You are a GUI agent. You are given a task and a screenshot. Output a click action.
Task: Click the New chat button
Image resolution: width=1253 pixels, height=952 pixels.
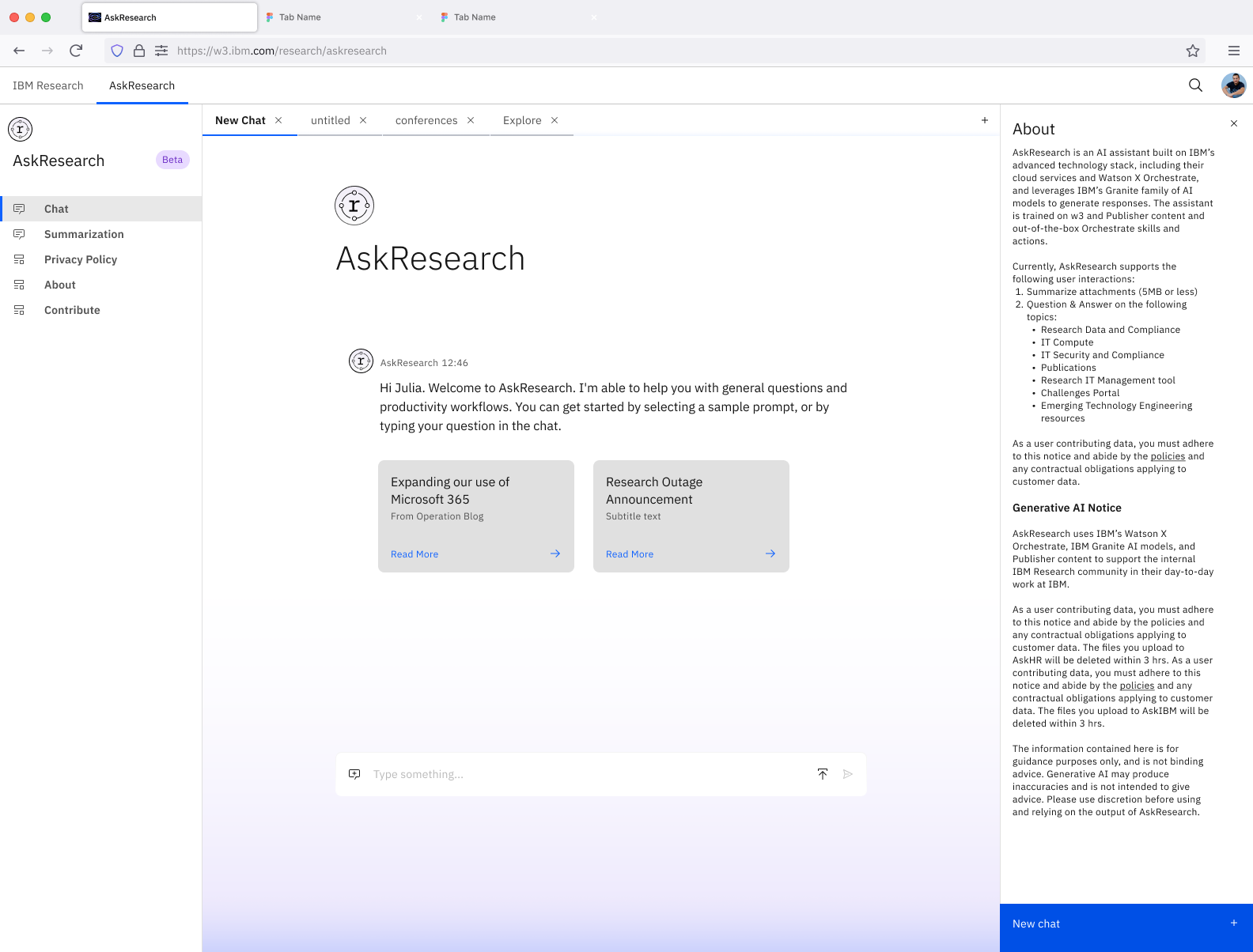(x=1126, y=927)
